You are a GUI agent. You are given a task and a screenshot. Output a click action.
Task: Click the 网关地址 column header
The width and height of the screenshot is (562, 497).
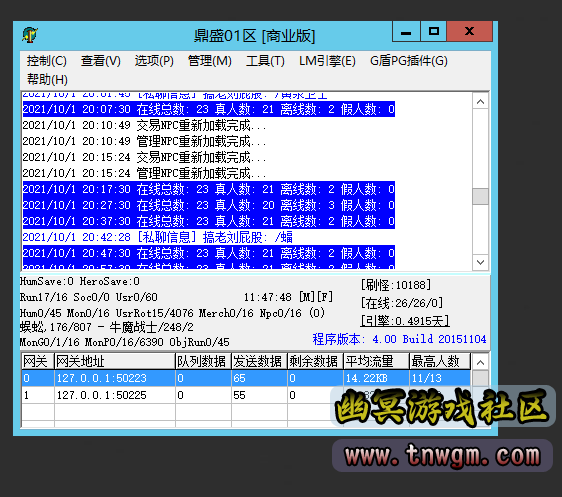pos(115,362)
